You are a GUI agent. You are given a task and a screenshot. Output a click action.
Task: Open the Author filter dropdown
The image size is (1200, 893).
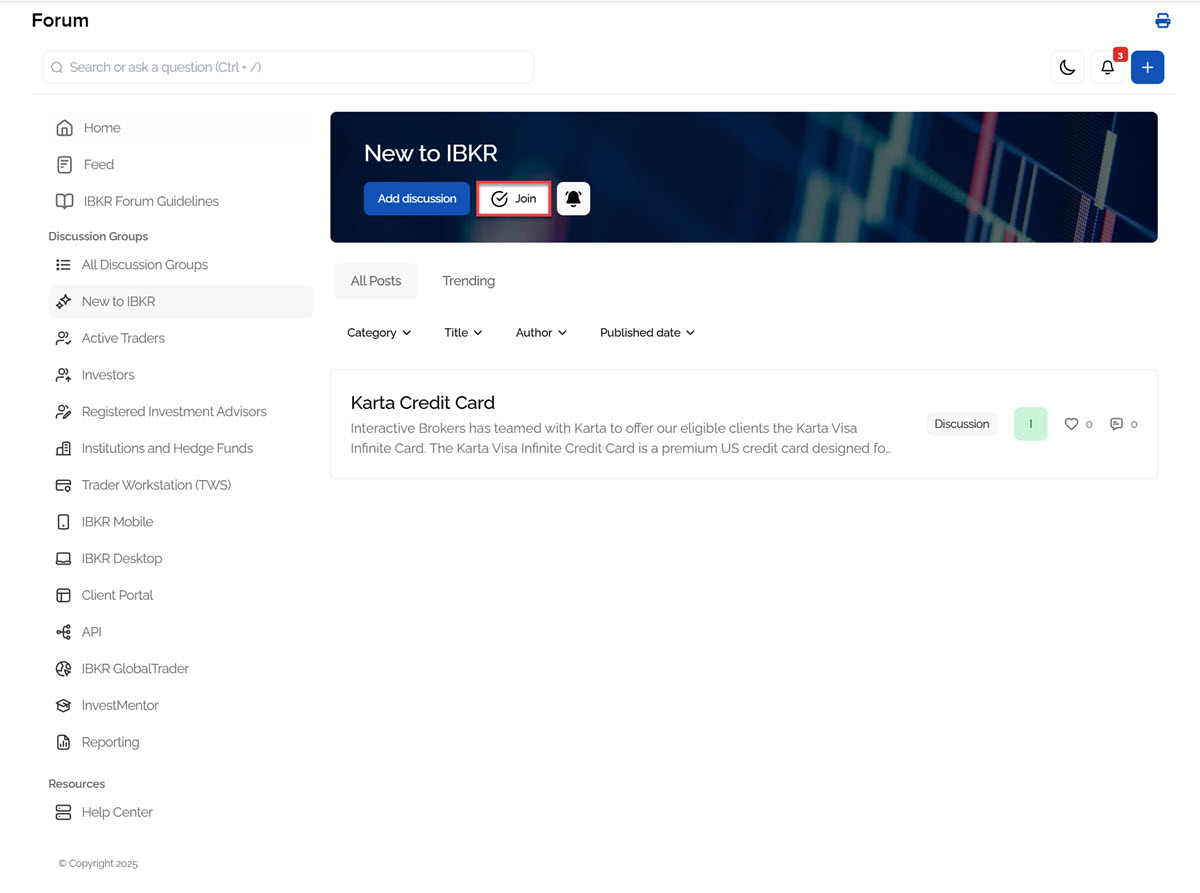coord(540,332)
